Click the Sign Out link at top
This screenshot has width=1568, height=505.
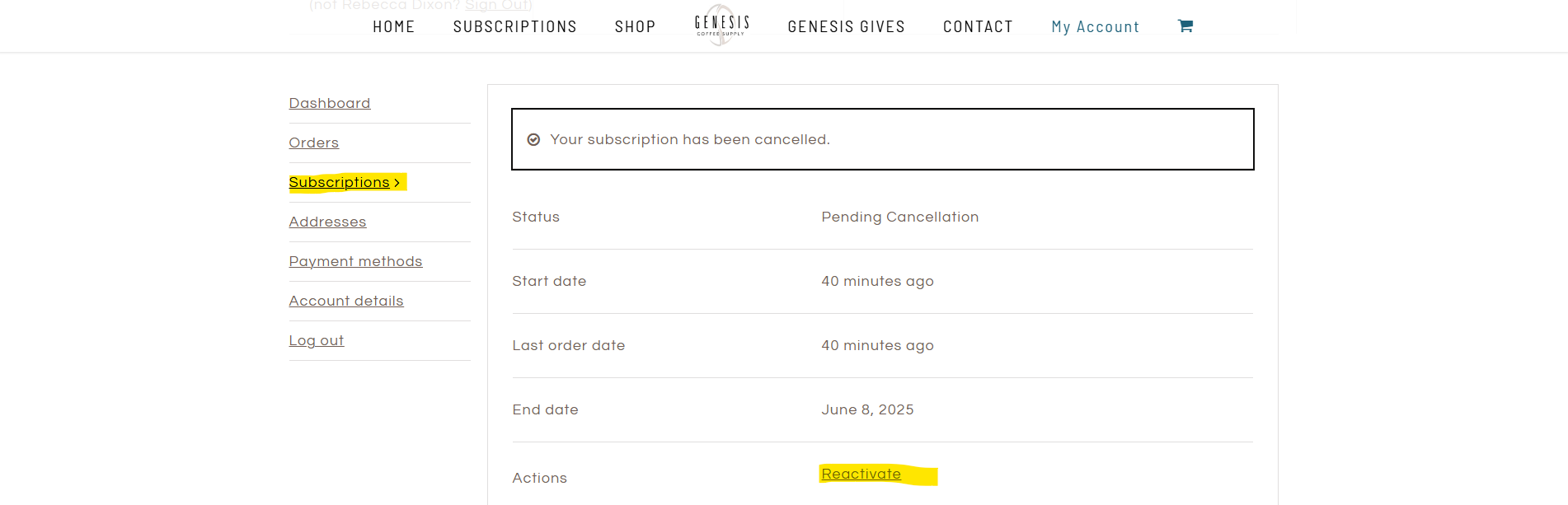[x=497, y=6]
